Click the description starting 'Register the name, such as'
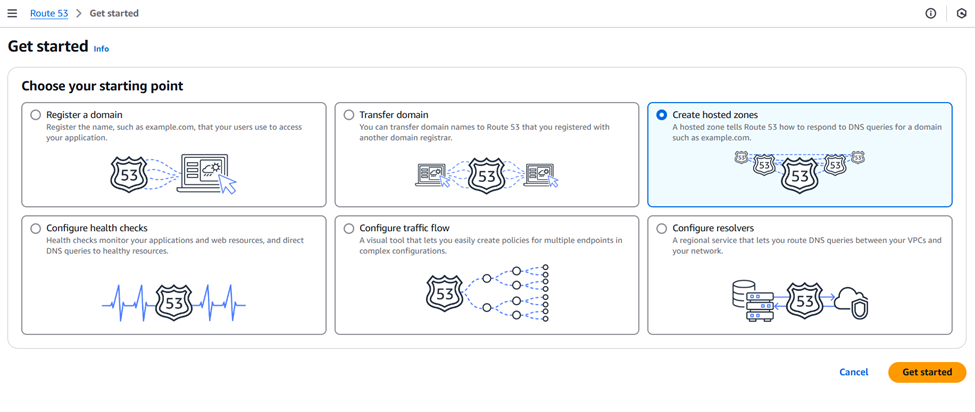Image resolution: width=975 pixels, height=412 pixels. pos(174,132)
